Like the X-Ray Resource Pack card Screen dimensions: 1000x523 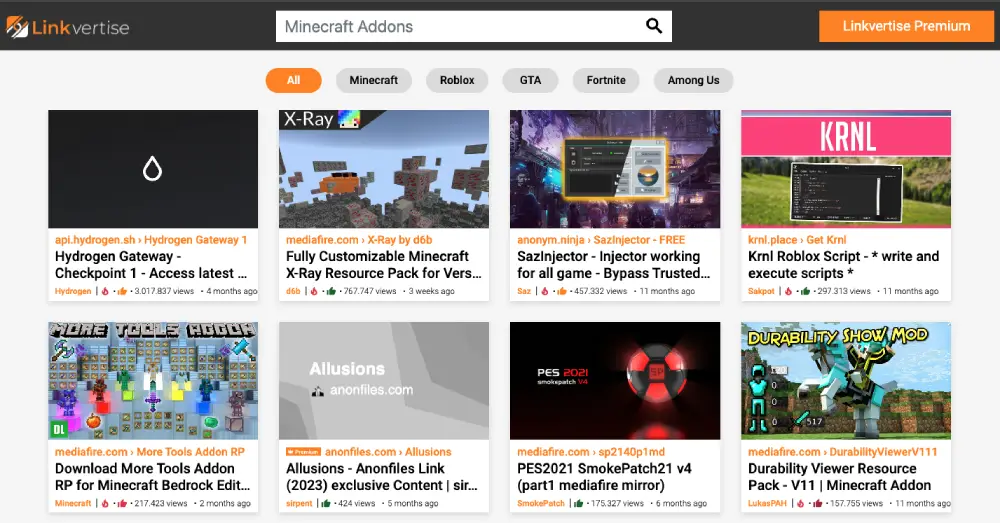(x=331, y=291)
